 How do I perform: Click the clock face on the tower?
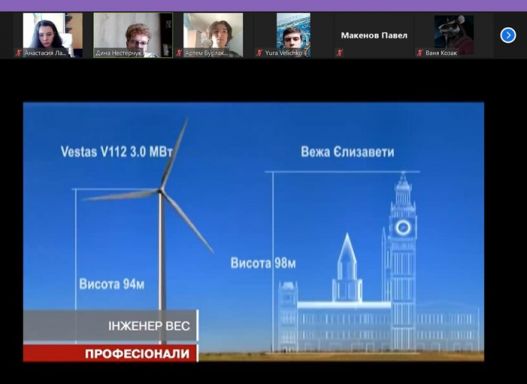point(403,228)
